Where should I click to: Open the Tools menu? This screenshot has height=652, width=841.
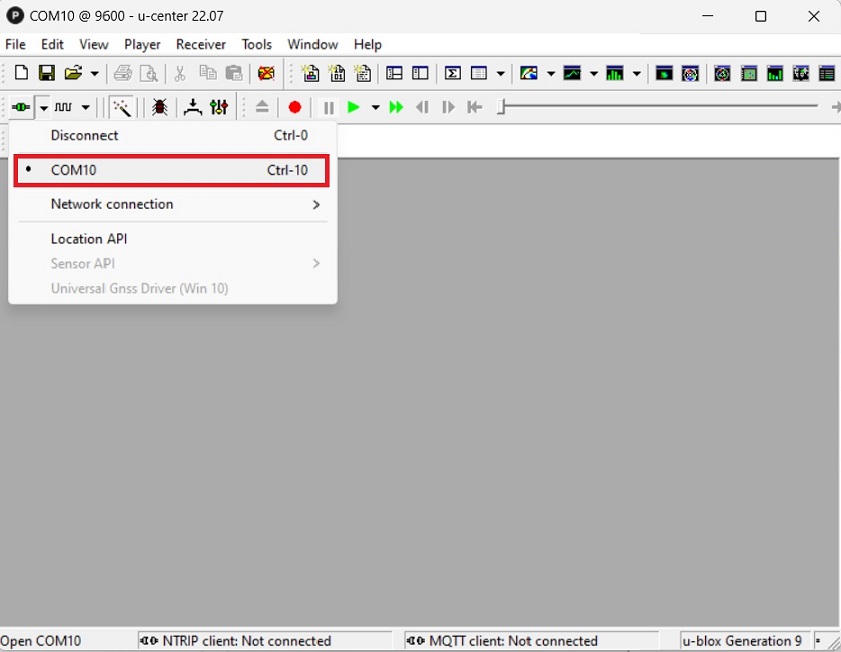[256, 44]
